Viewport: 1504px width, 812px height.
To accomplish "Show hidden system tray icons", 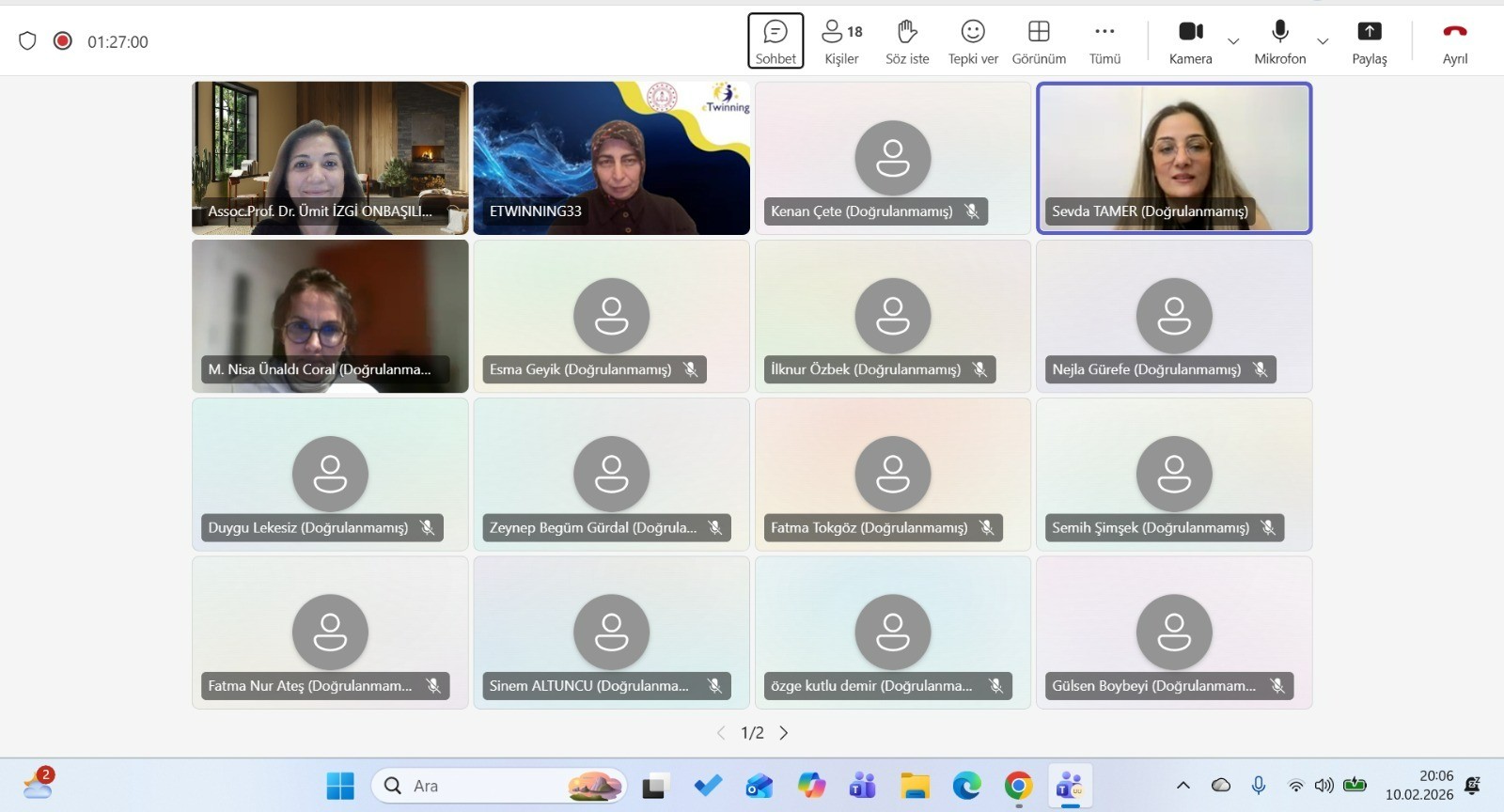I will [1183, 786].
